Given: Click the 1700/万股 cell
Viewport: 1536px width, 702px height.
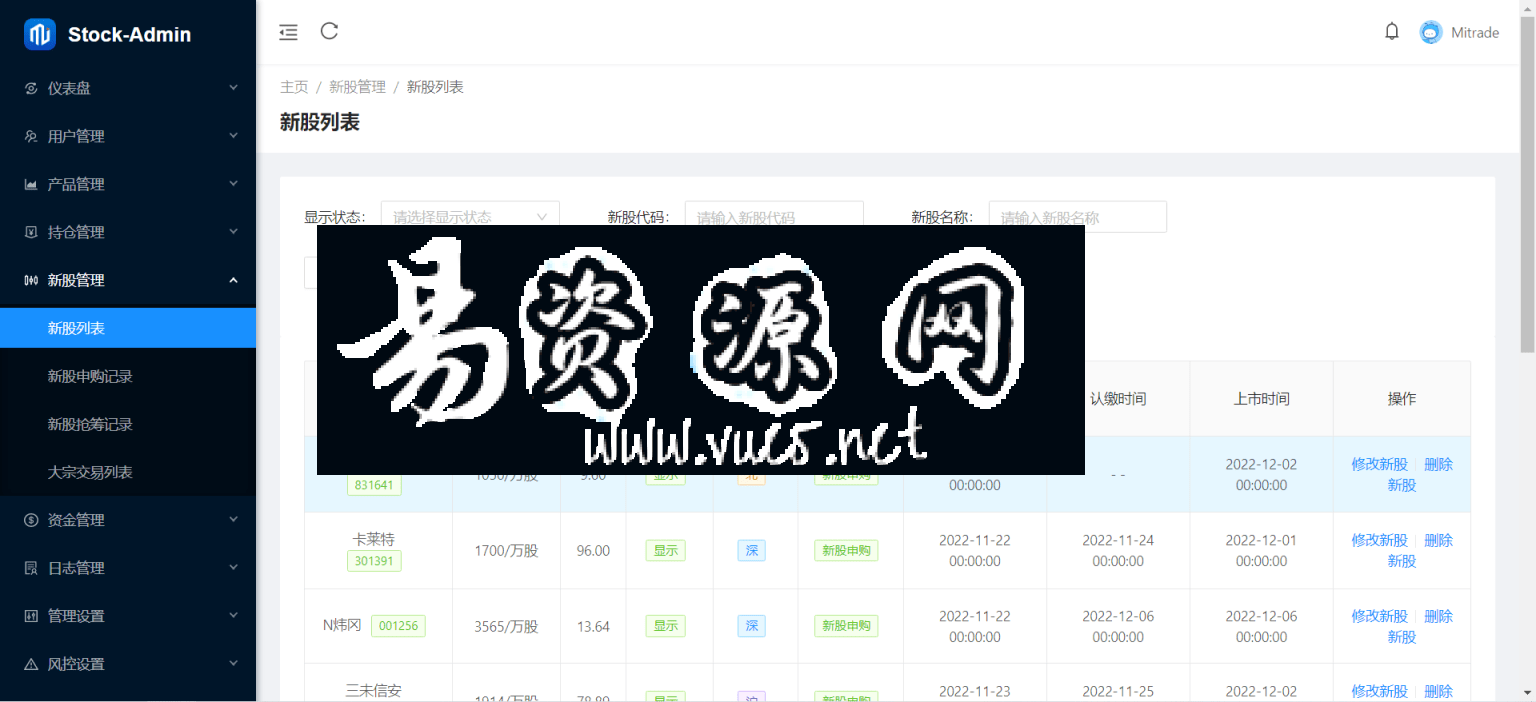Looking at the screenshot, I should pyautogui.click(x=506, y=551).
